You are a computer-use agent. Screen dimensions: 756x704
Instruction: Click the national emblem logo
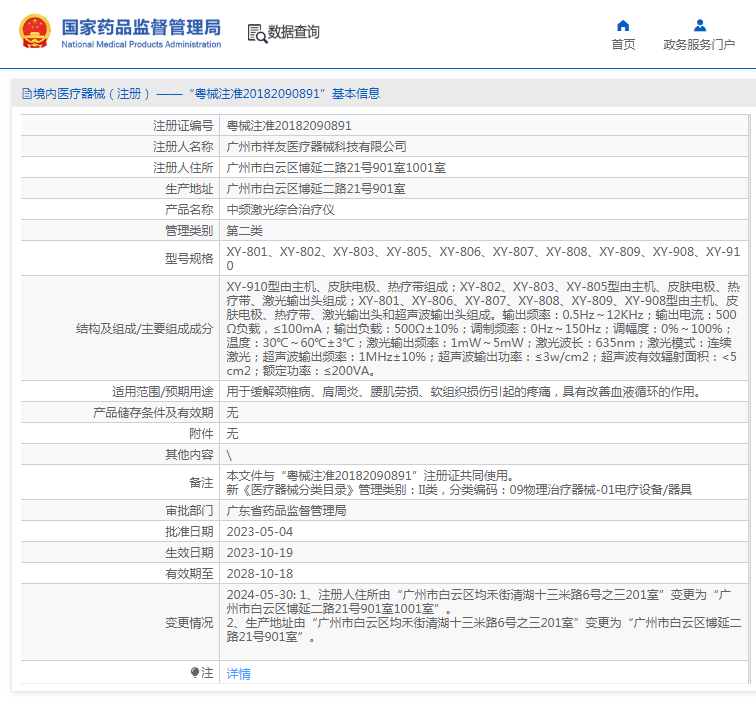(x=35, y=32)
